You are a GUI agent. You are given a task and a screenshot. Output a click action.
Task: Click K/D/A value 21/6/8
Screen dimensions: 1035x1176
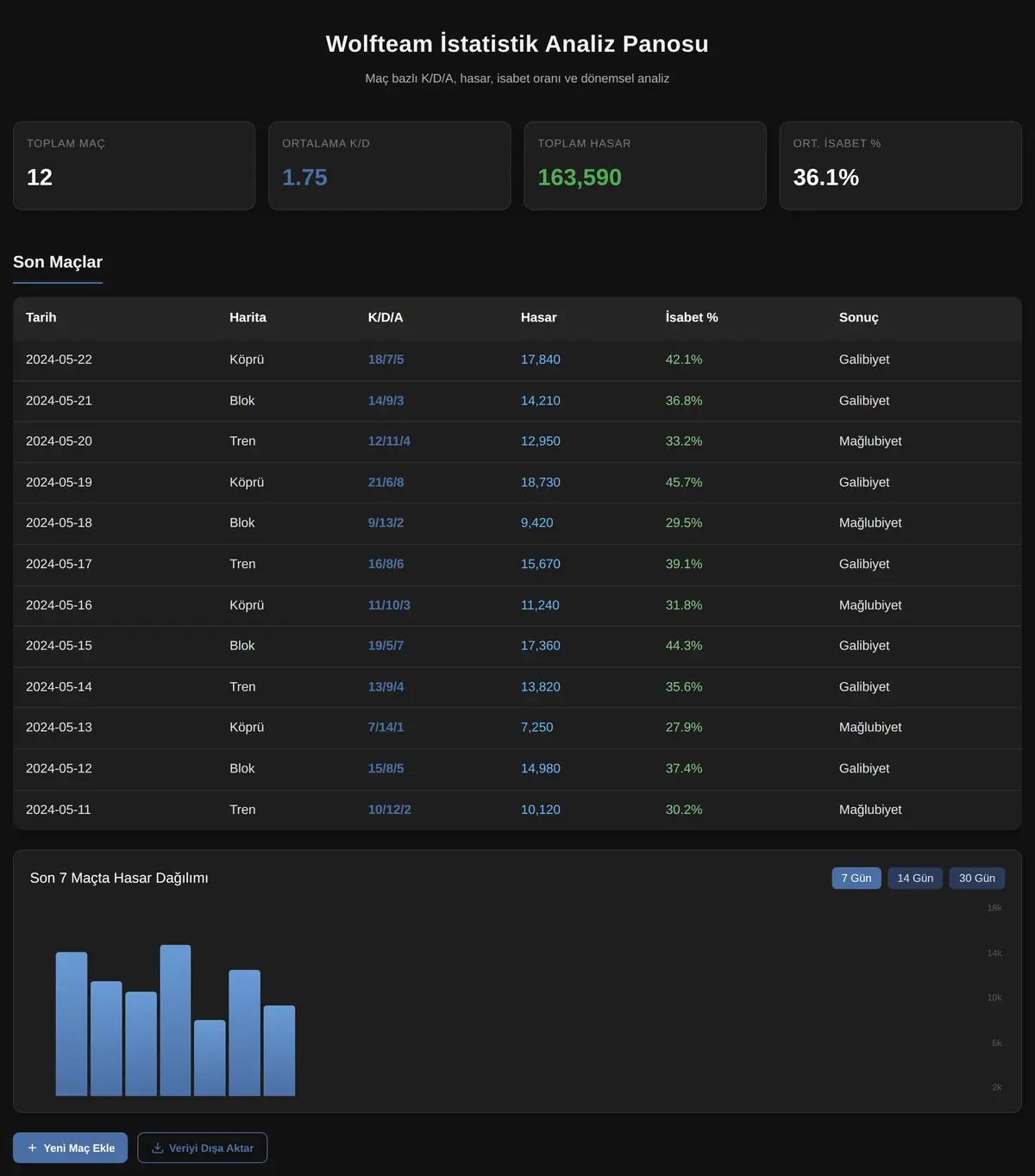(x=386, y=483)
